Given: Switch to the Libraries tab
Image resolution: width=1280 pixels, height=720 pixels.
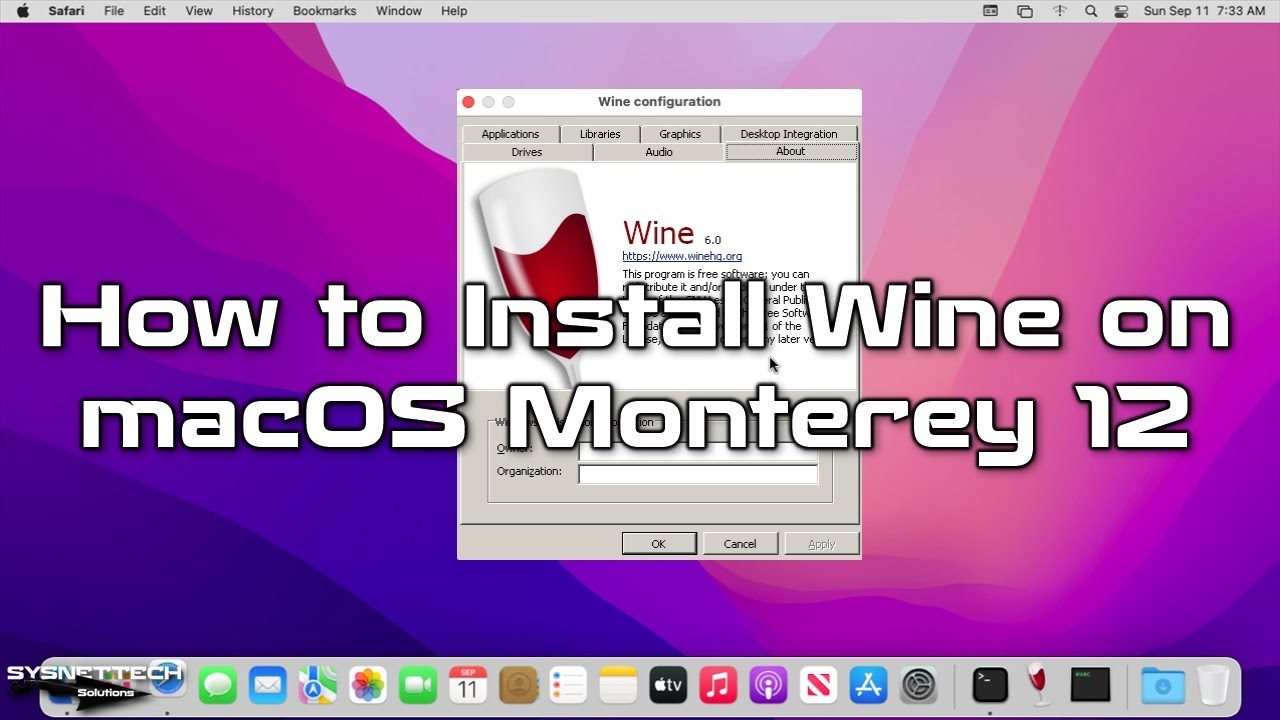Looking at the screenshot, I should pyautogui.click(x=600, y=134).
